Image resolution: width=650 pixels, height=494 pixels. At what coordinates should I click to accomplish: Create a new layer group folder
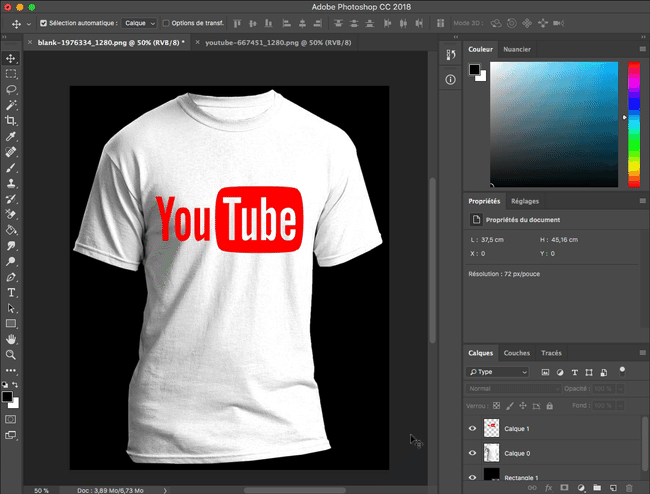[x=597, y=488]
